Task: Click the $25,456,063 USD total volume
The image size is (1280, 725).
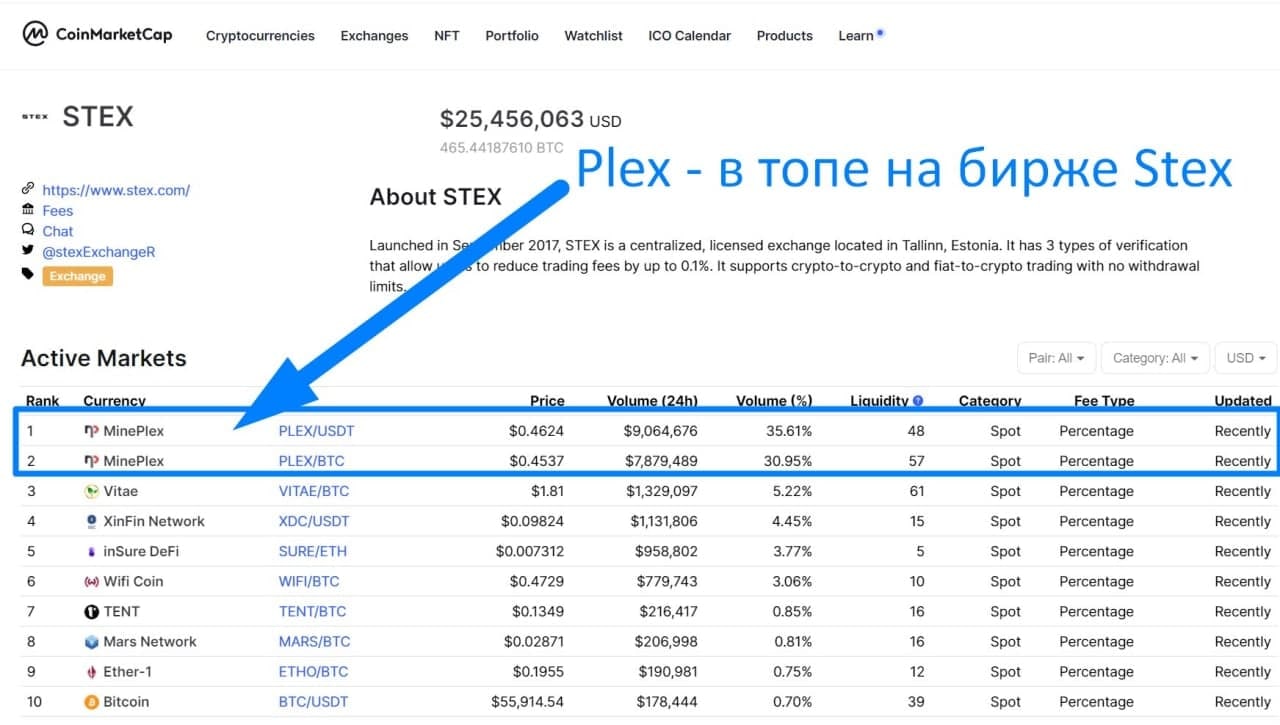Action: coord(530,119)
